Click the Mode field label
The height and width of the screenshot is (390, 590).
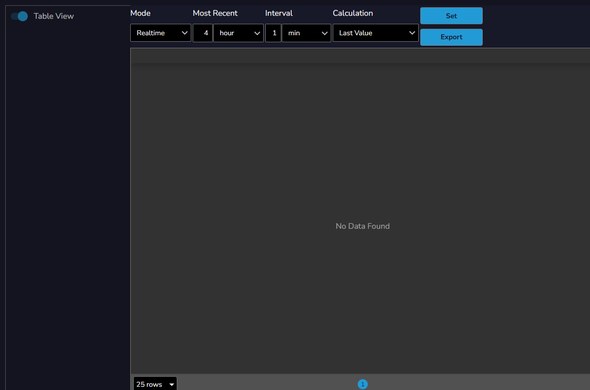pos(140,13)
